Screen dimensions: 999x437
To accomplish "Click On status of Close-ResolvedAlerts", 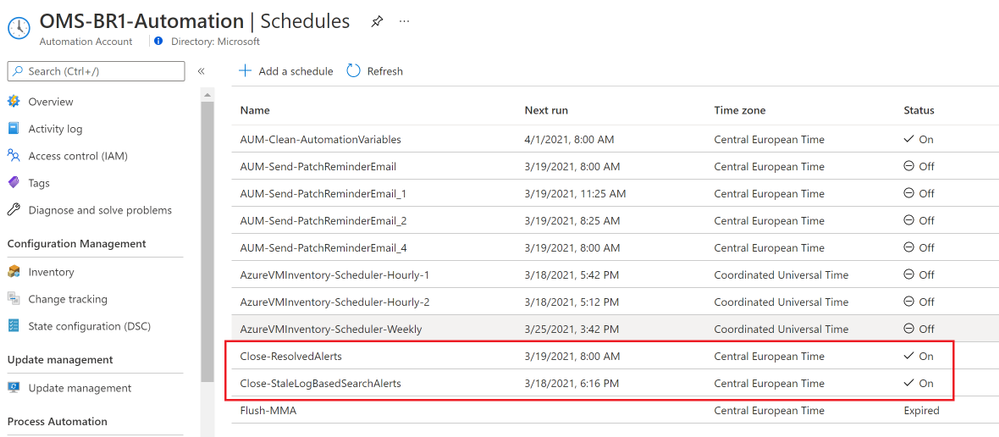I will coord(919,356).
